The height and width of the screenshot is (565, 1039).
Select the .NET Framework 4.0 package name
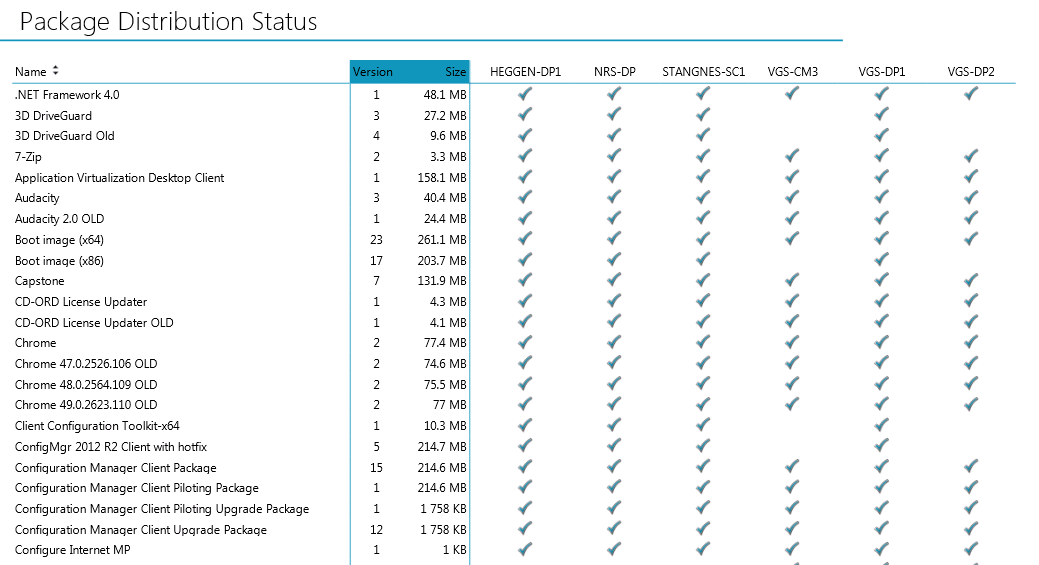67,95
